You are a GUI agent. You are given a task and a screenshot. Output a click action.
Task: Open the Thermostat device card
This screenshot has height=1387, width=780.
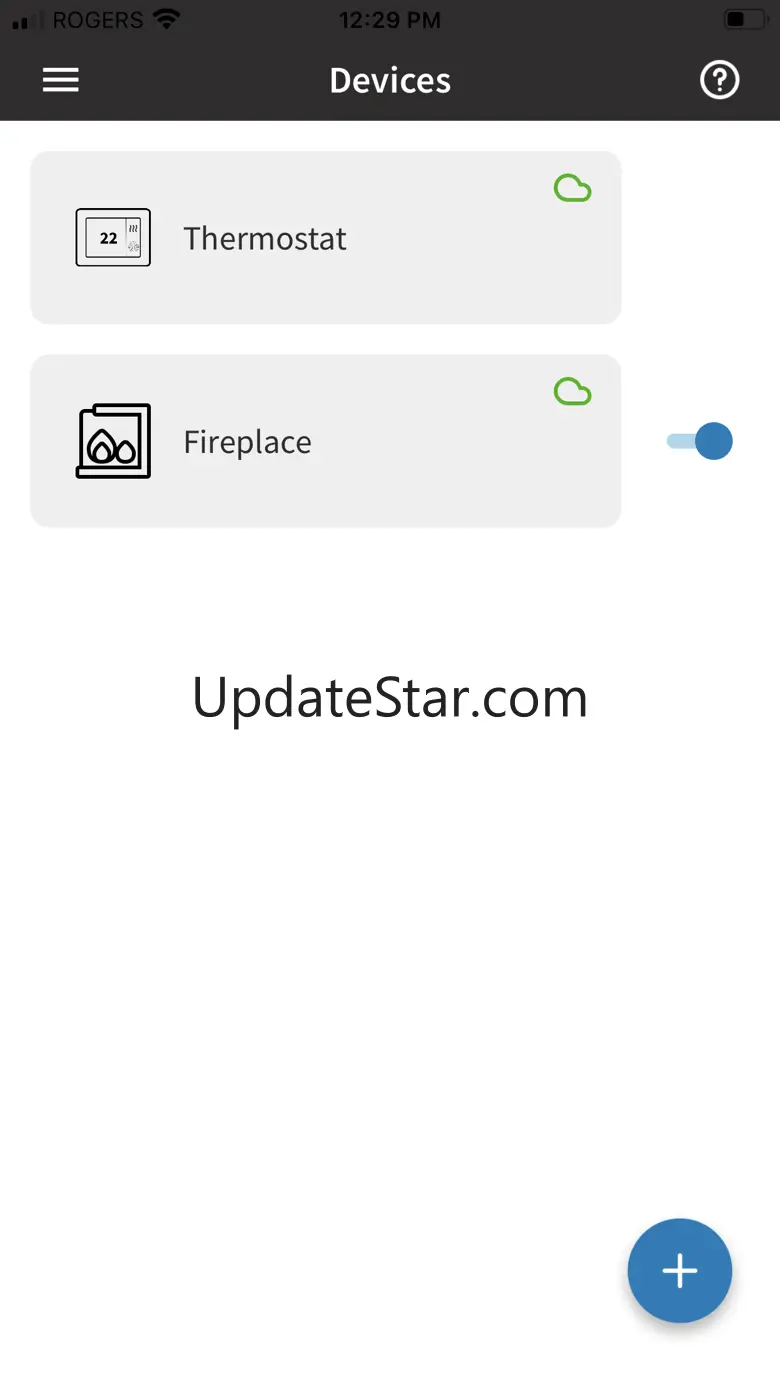326,237
